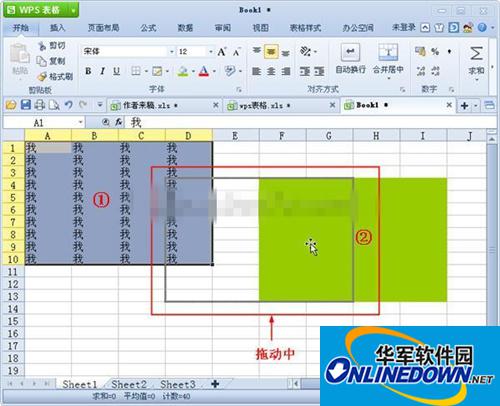500x406 pixels.
Task: Click Merge and Center (合并居中)
Action: pyautogui.click(x=388, y=58)
